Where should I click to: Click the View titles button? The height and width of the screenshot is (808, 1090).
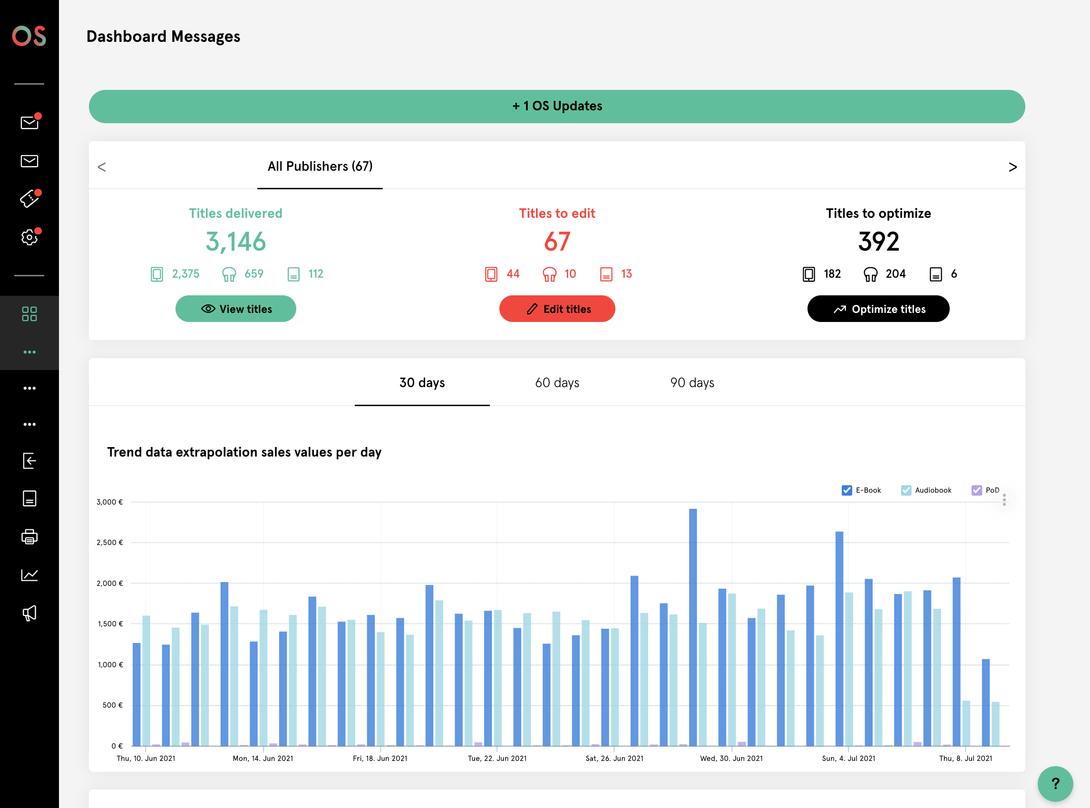coord(236,309)
